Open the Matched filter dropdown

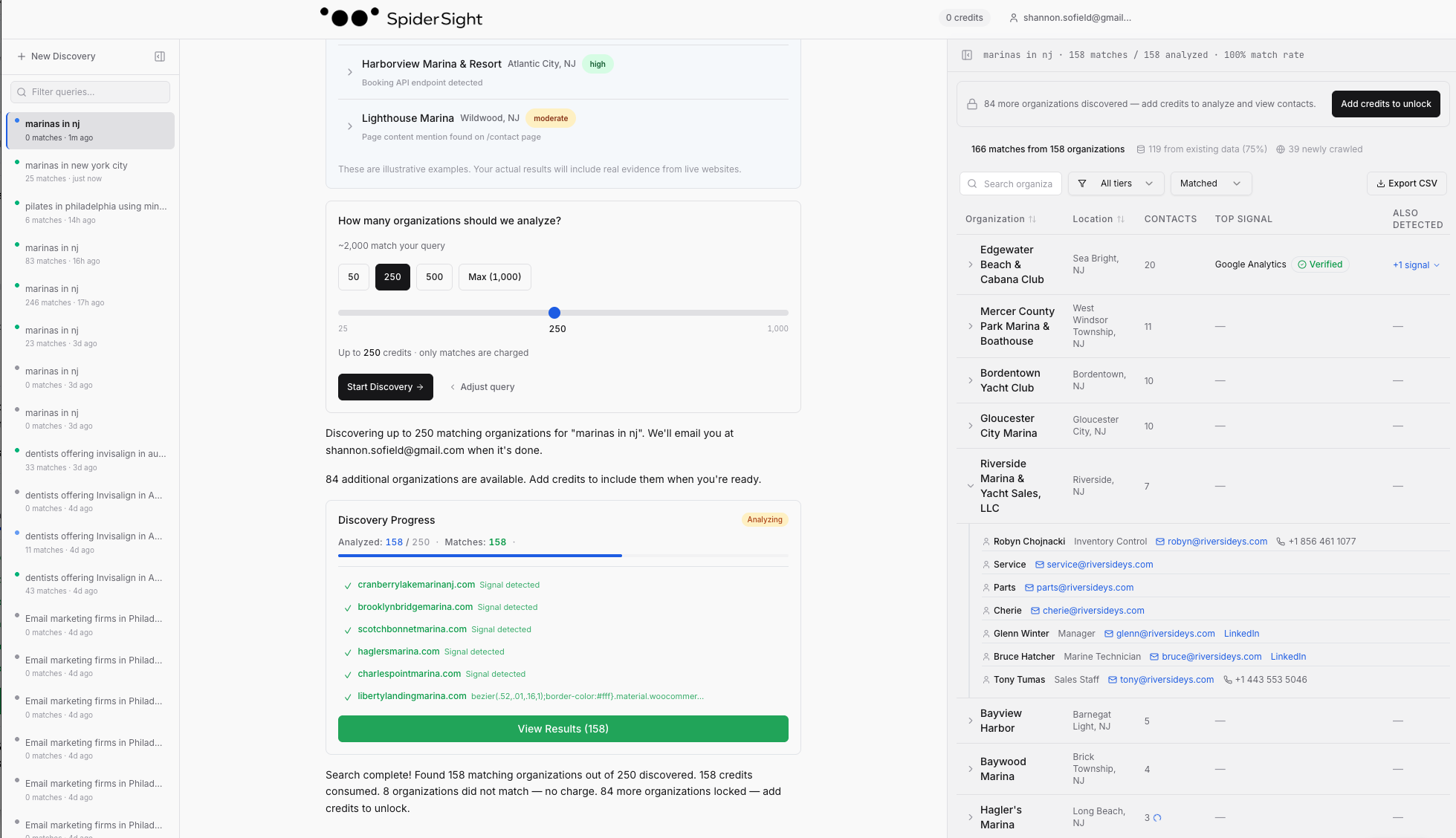1211,183
